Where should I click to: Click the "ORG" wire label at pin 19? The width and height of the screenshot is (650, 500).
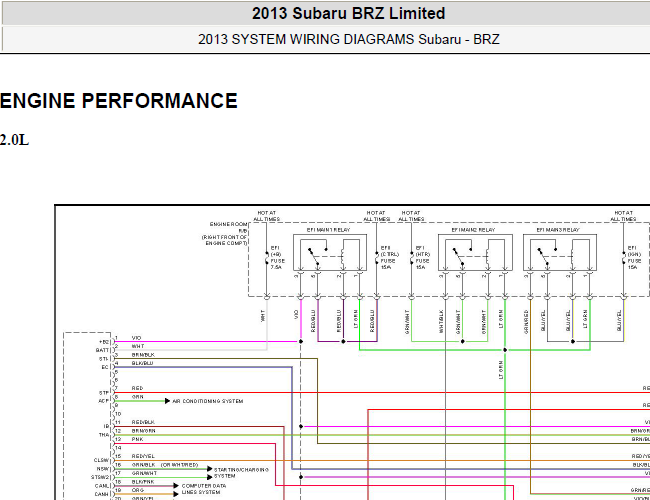coord(138,490)
